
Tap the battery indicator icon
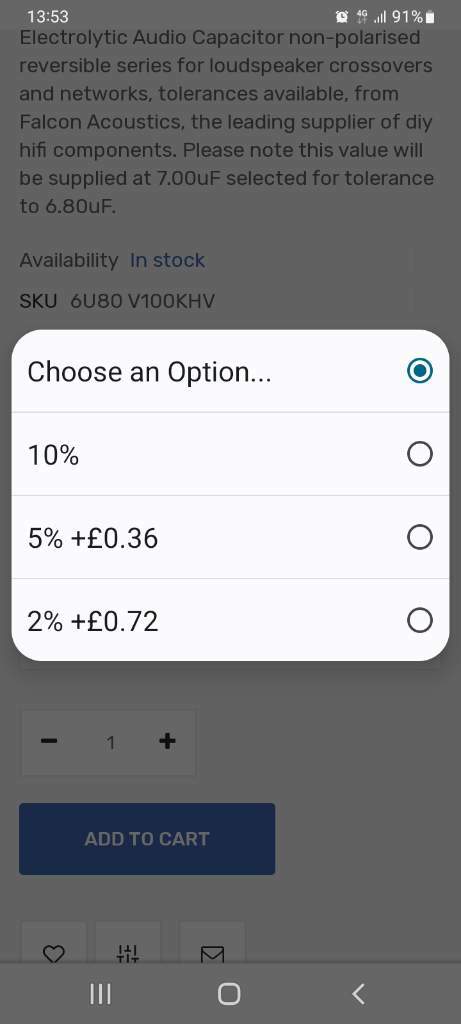point(430,17)
